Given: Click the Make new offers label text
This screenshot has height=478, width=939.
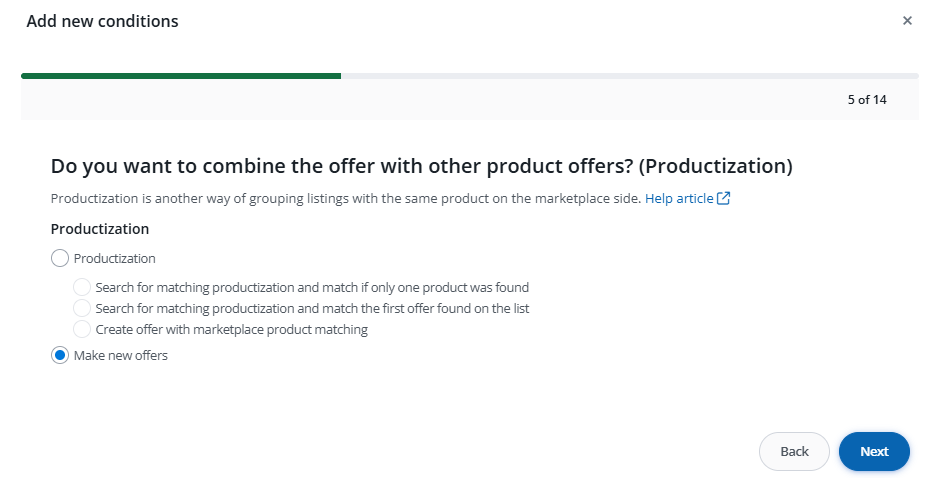Looking at the screenshot, I should tap(121, 355).
